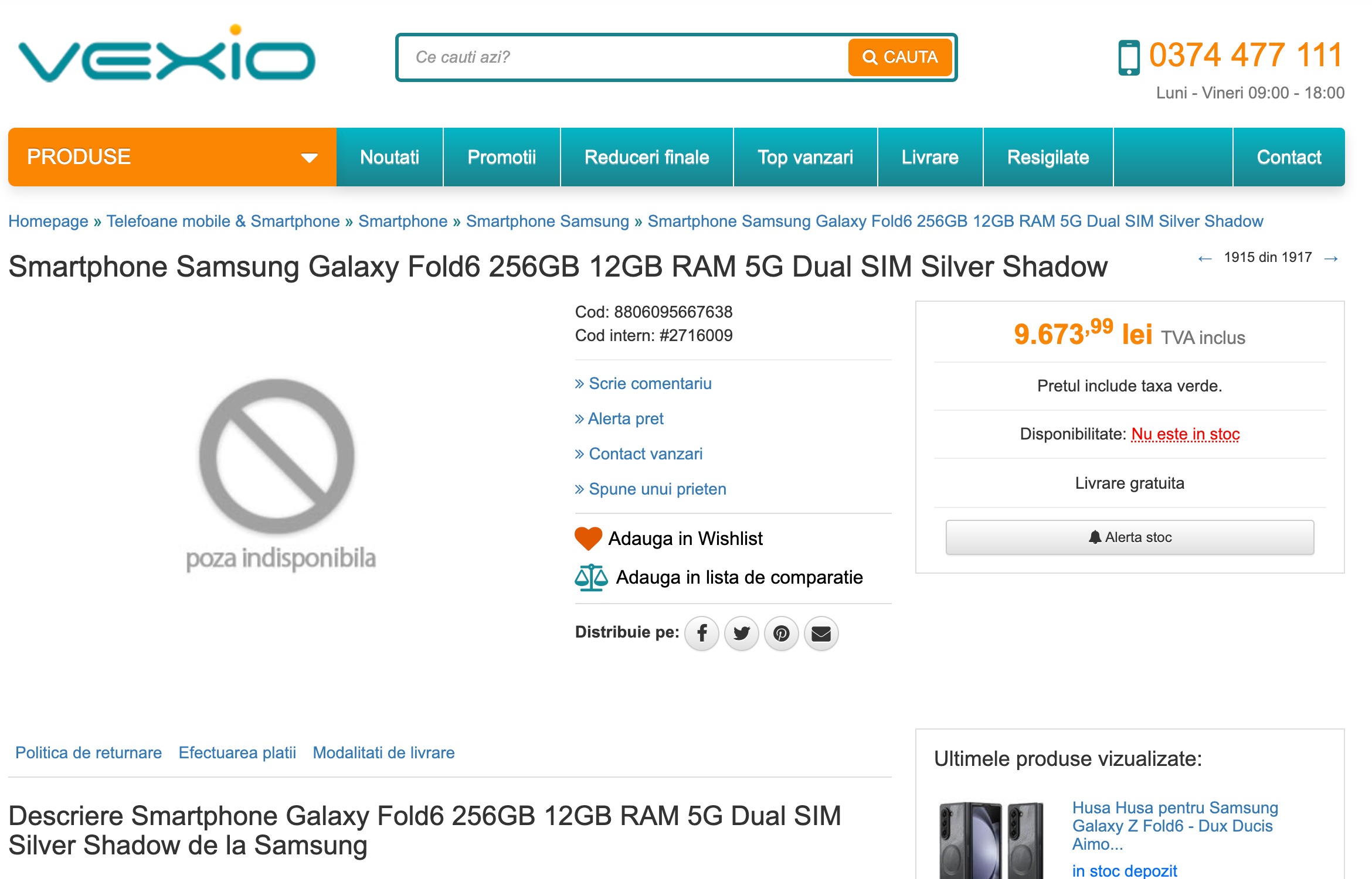Click the Alerta stoc button
This screenshot has height=879, width=1372.
click(1129, 537)
